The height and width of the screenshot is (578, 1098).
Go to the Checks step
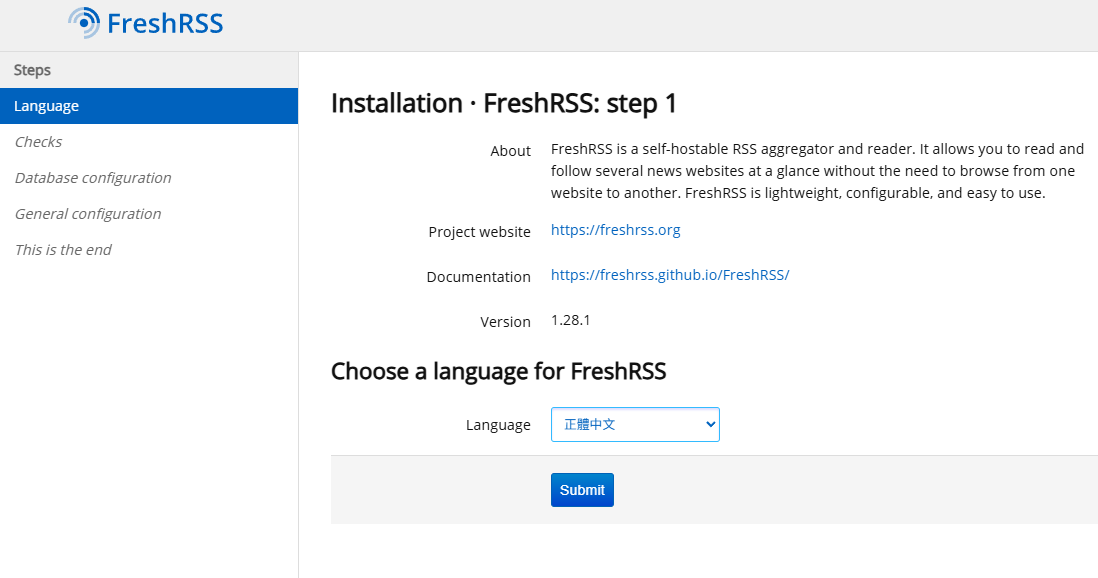(x=39, y=142)
